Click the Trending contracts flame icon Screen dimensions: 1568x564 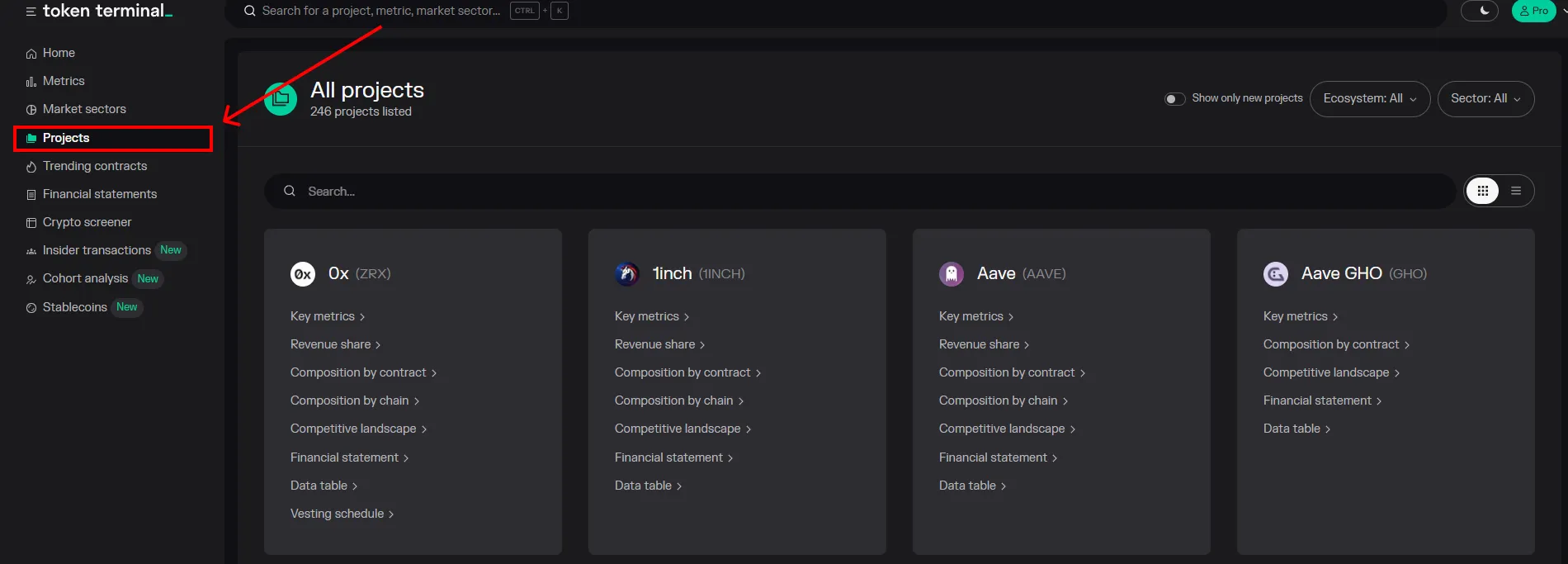point(31,167)
